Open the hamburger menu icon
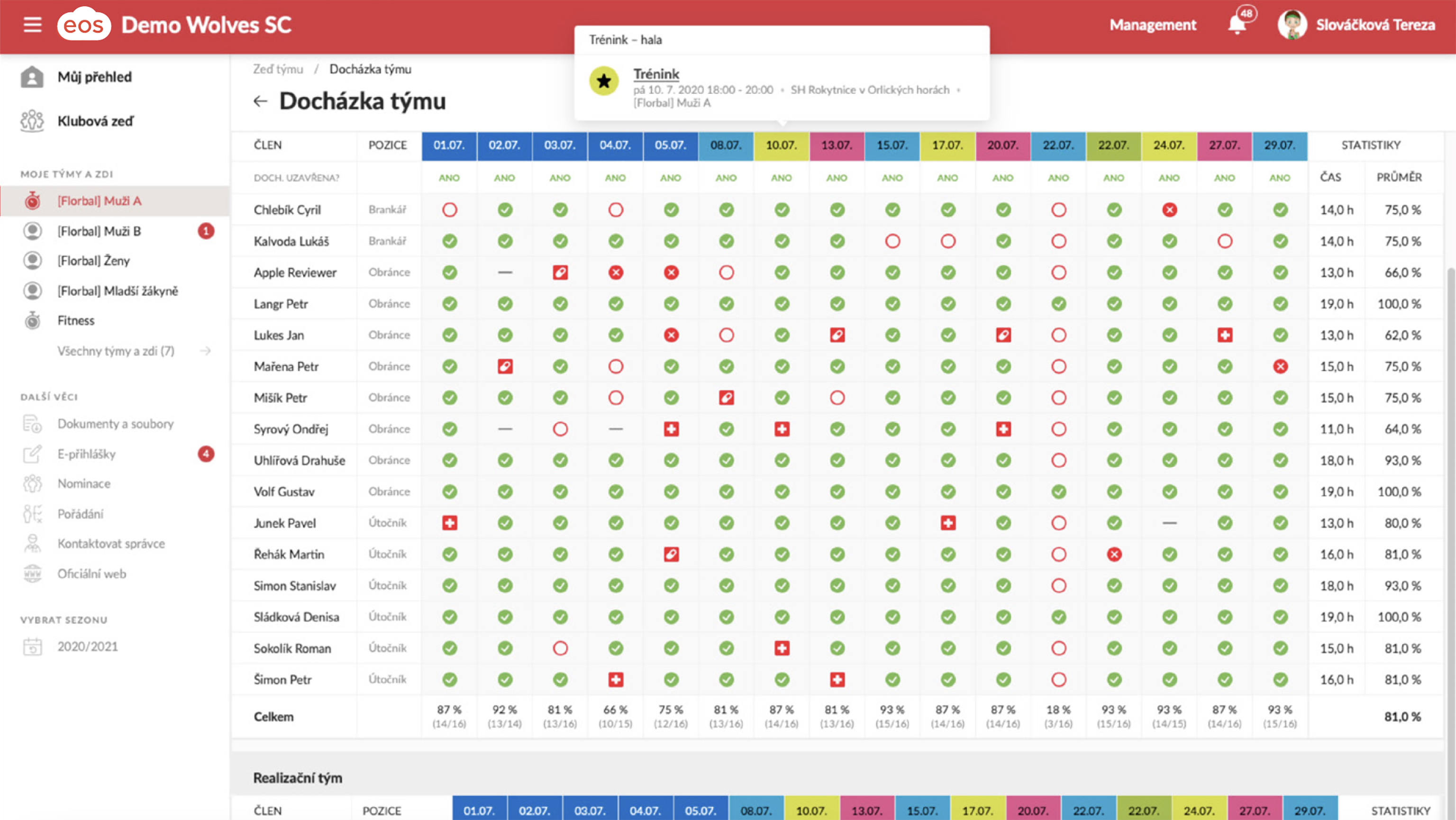This screenshot has height=820, width=1456. point(32,25)
